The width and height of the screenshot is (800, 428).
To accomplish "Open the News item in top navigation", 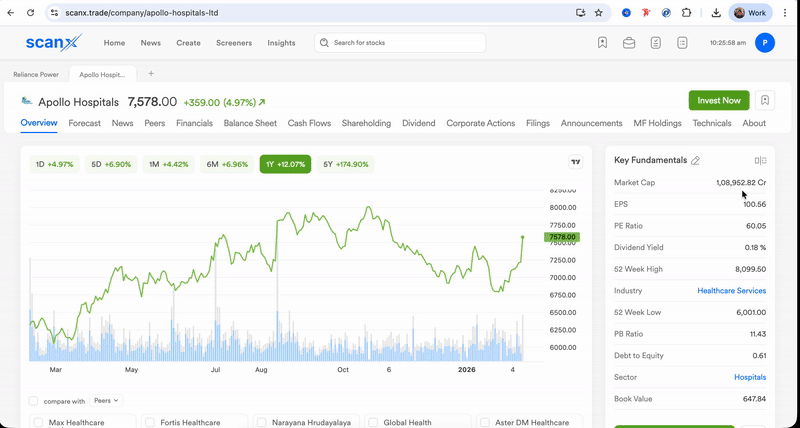I will [x=151, y=43].
